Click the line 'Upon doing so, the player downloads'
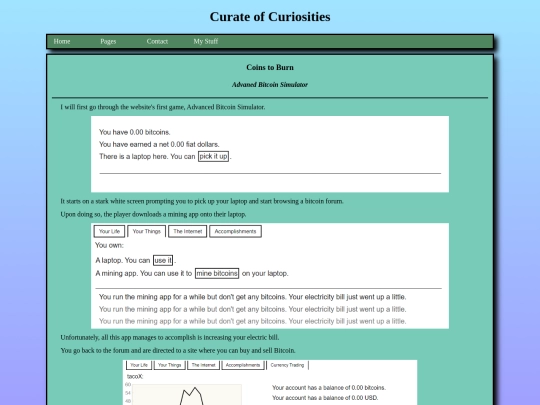This screenshot has height=405, width=540. tap(153, 214)
